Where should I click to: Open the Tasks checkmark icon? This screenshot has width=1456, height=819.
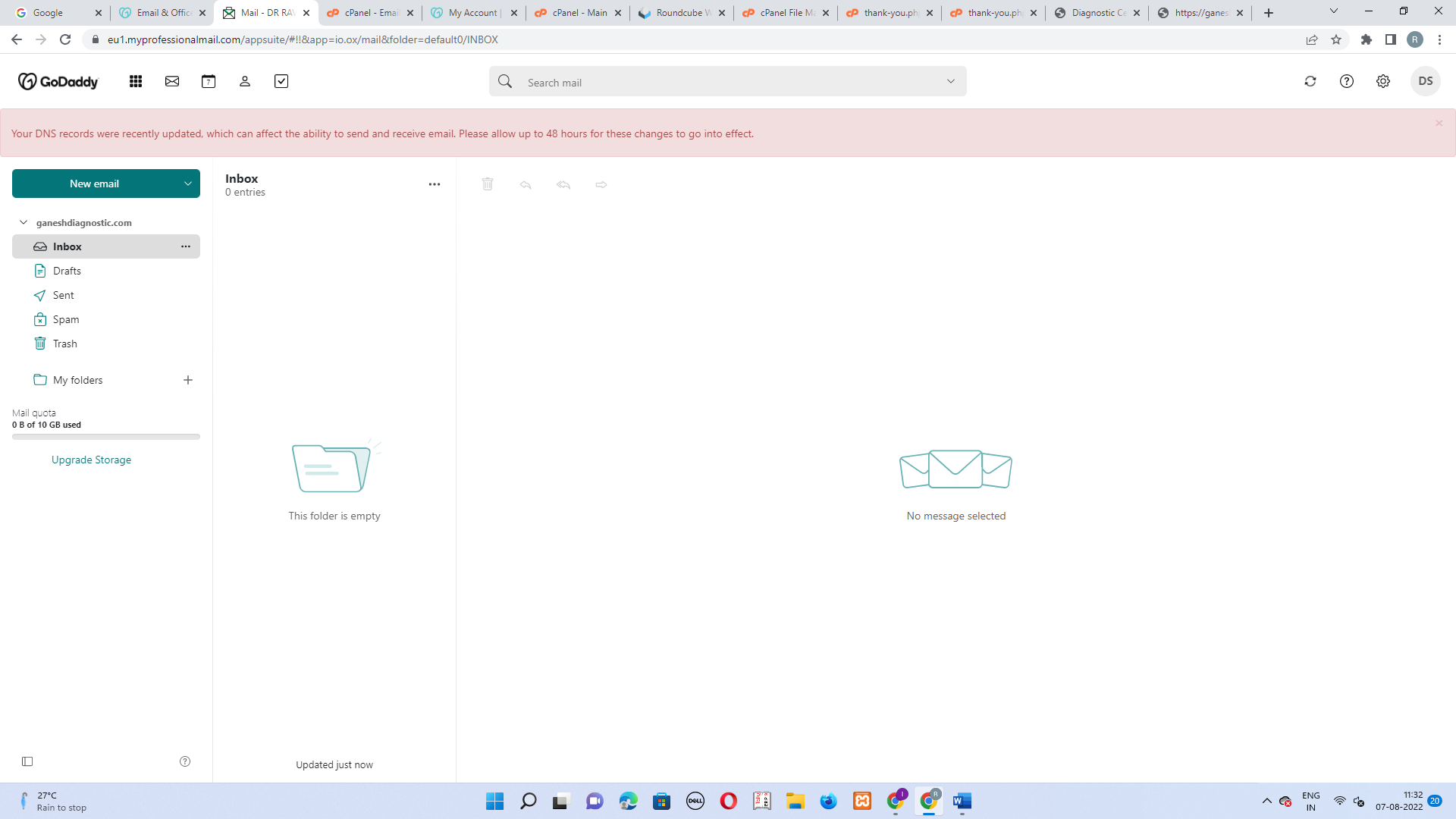[281, 81]
